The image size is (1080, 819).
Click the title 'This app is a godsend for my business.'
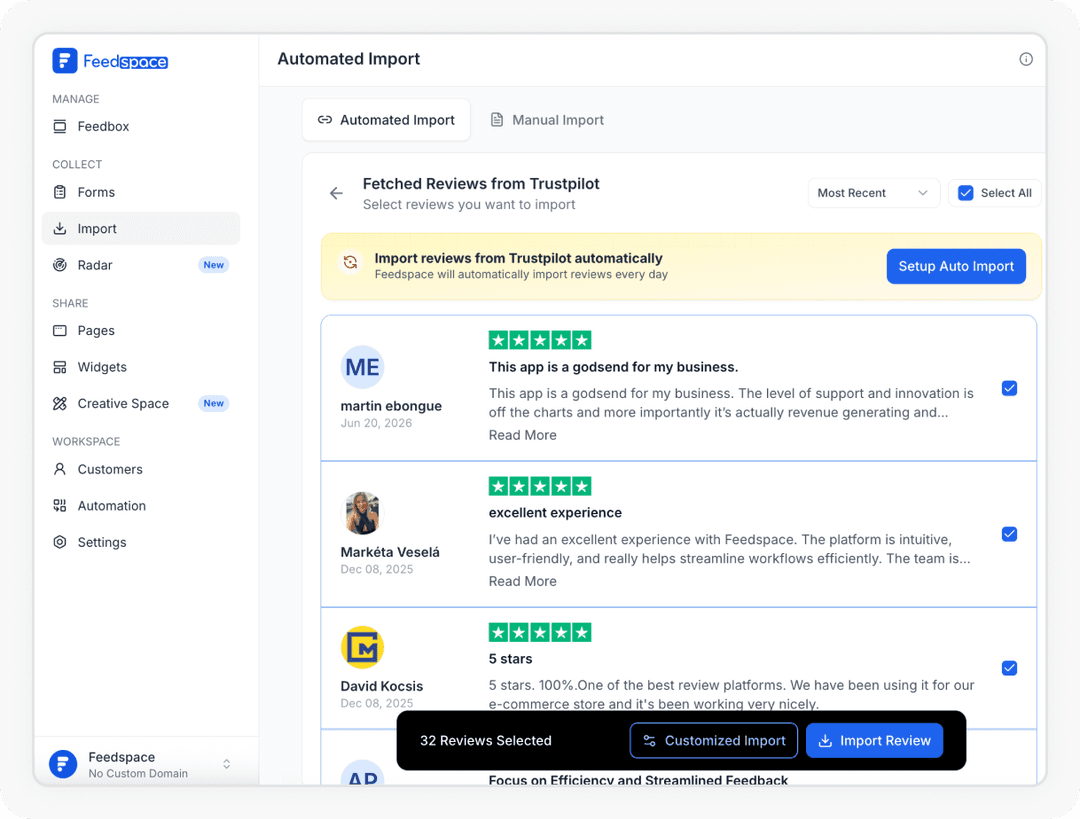[x=613, y=367]
